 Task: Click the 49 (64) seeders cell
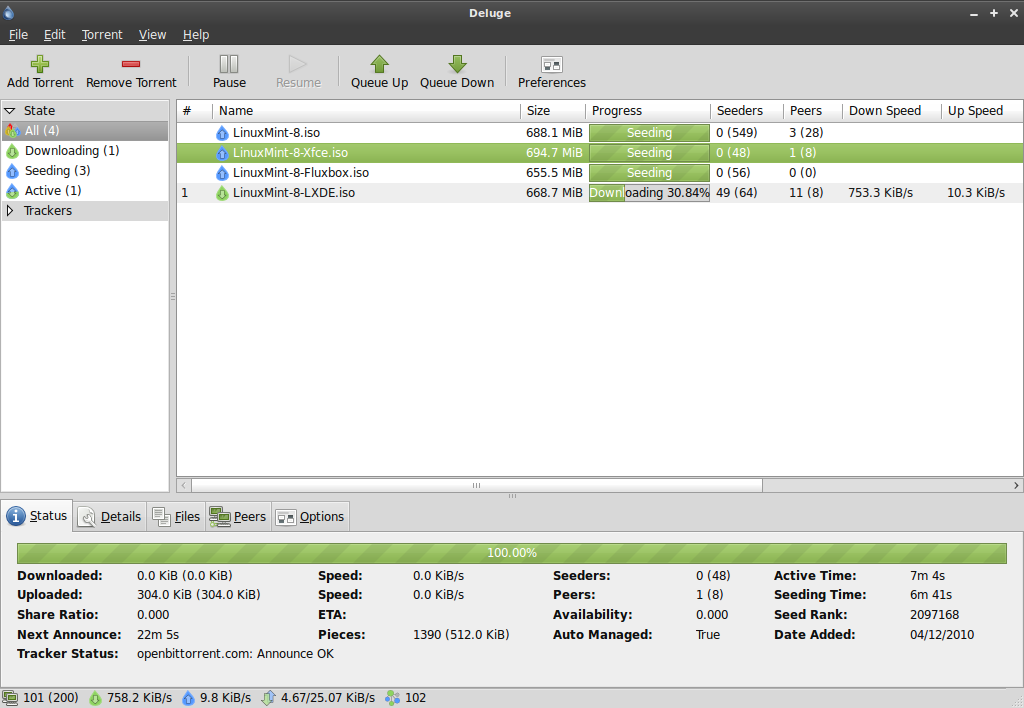pos(737,193)
